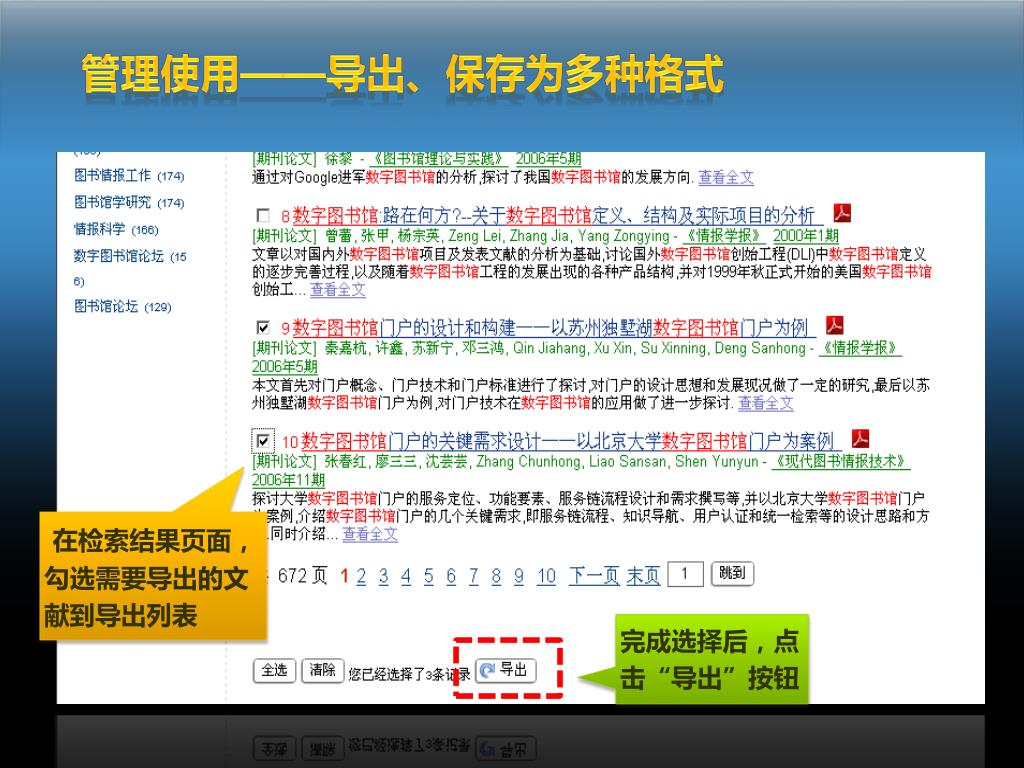1024x768 pixels.
Task: Go to page 8 of results
Action: click(496, 576)
